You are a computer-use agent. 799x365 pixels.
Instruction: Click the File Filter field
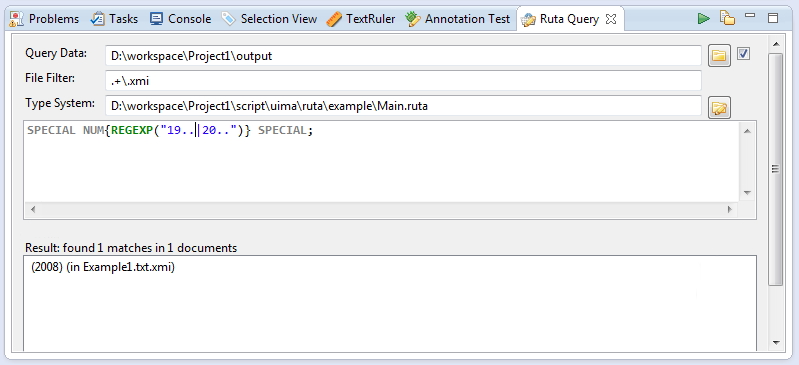403,81
